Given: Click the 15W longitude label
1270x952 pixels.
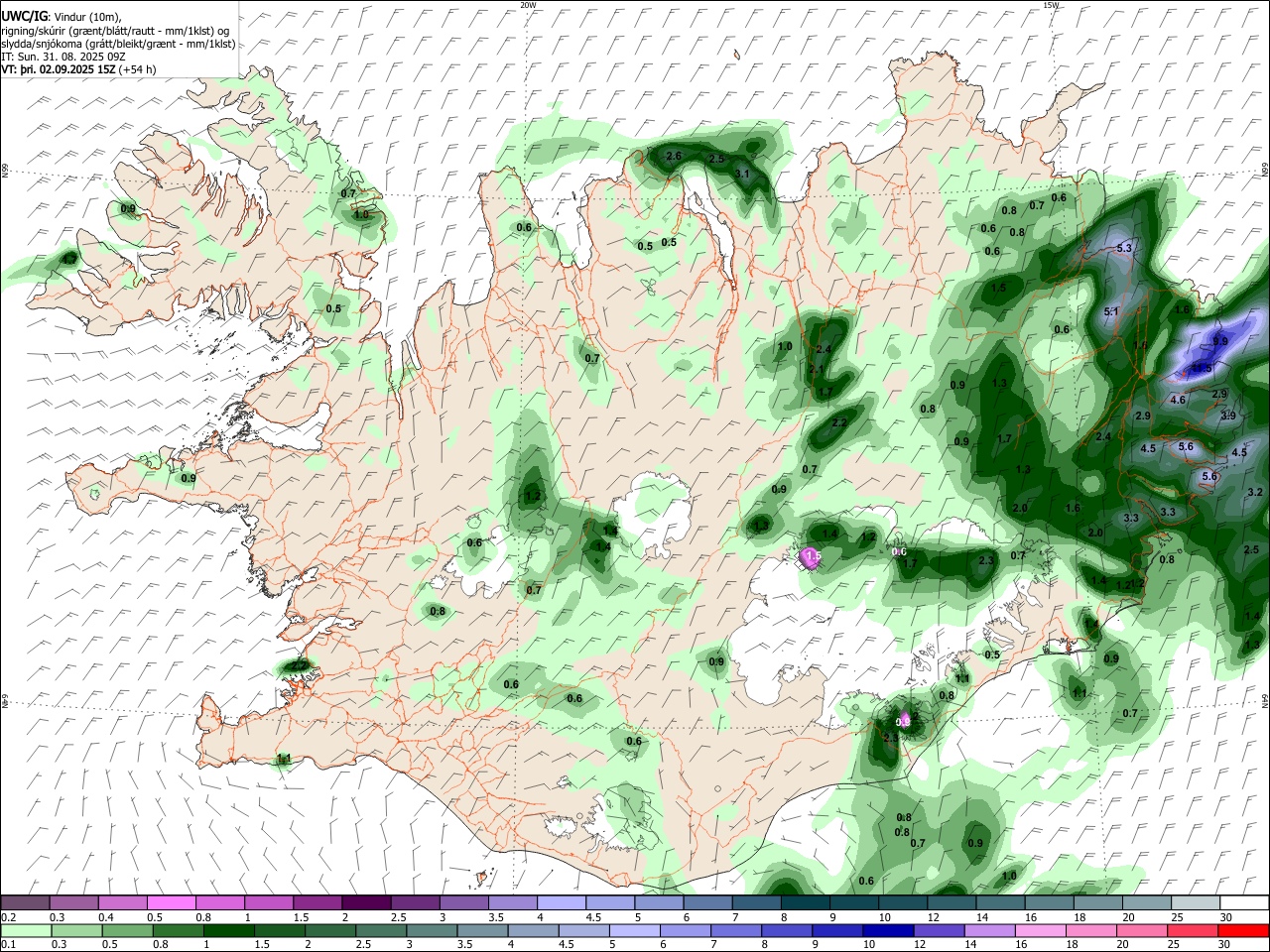Looking at the screenshot, I should point(1051,5).
